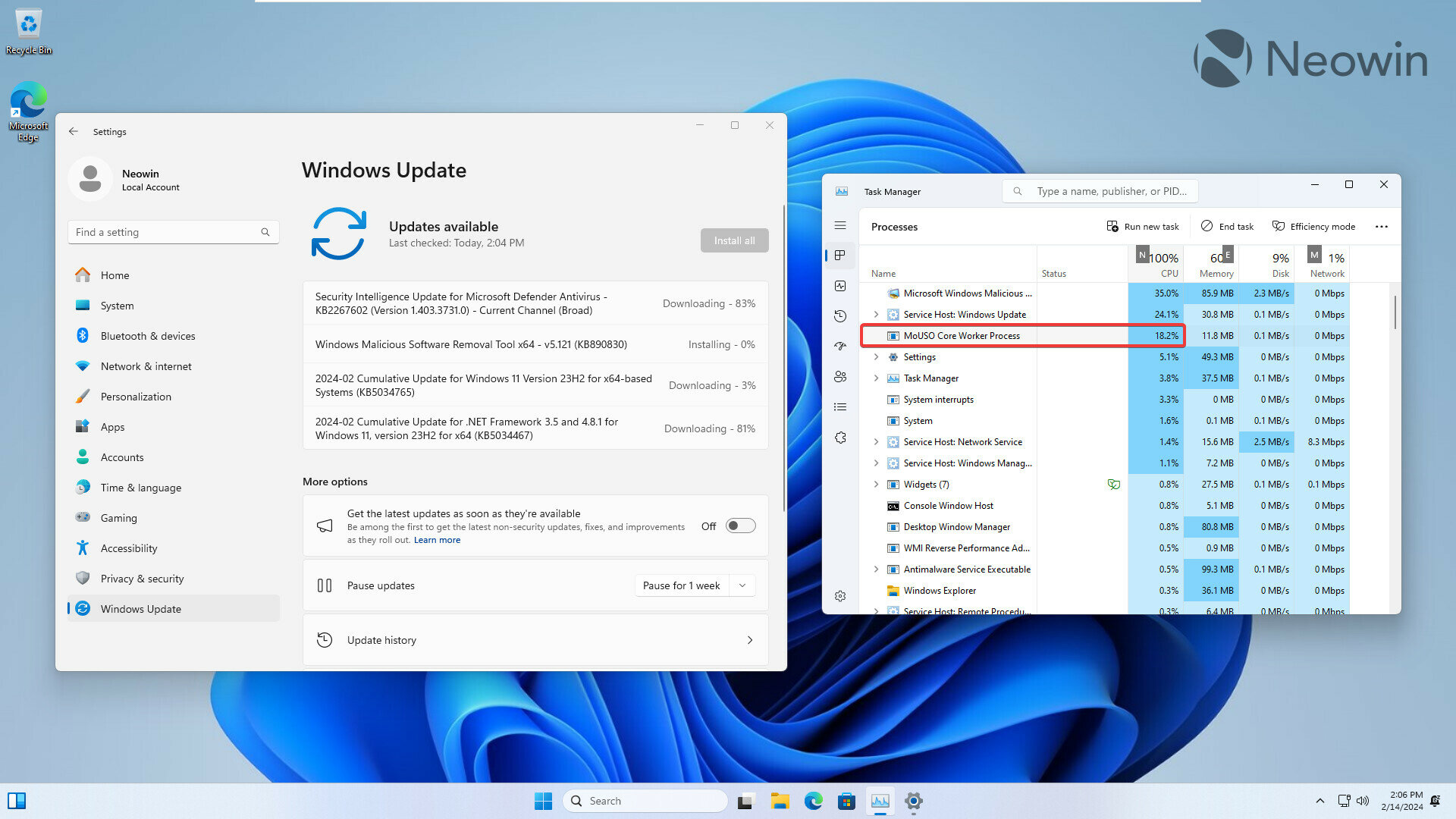Viewport: 1456px width, 819px height.
Task: Expand the Service Host: Windows Update process
Action: [x=876, y=314]
